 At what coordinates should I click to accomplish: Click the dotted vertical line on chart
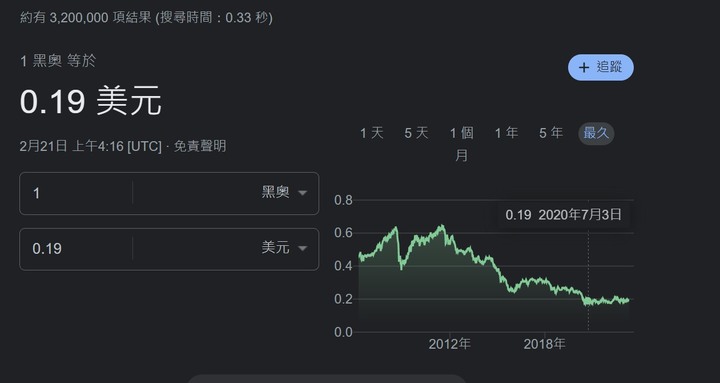click(x=588, y=279)
